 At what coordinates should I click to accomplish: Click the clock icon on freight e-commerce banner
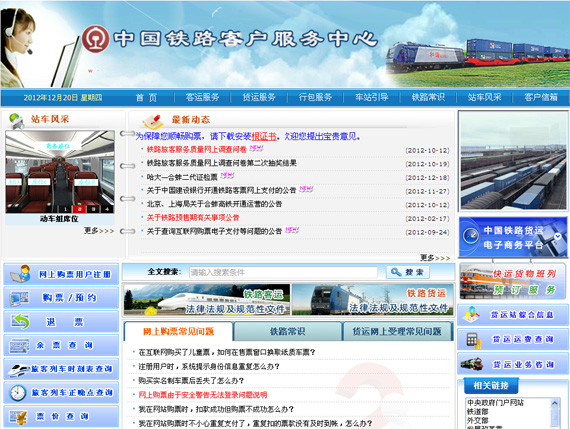(x=470, y=236)
